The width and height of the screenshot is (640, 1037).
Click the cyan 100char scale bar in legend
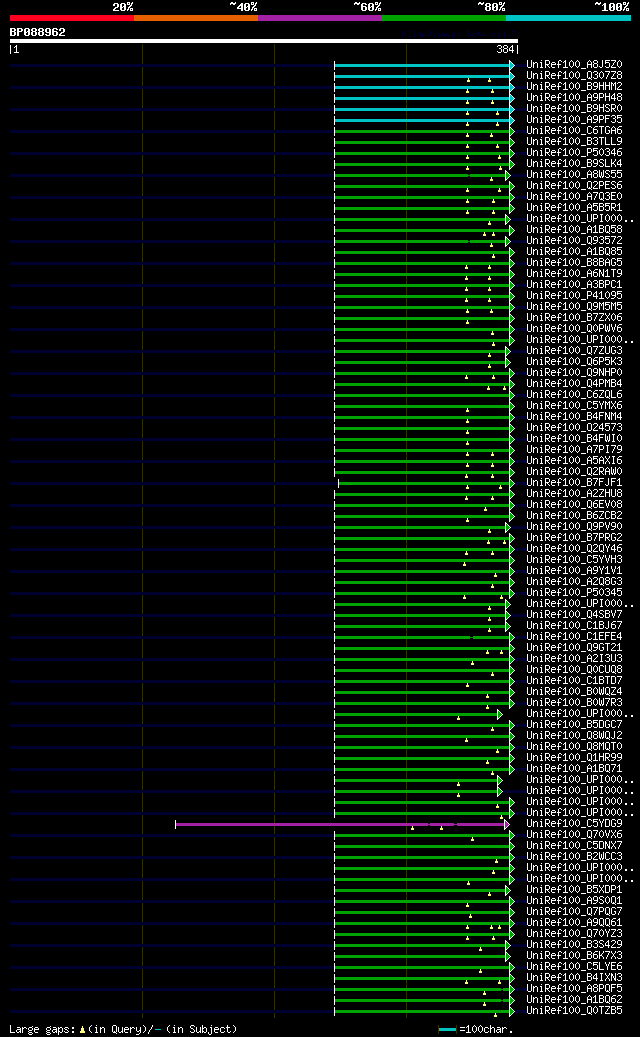(448, 1030)
